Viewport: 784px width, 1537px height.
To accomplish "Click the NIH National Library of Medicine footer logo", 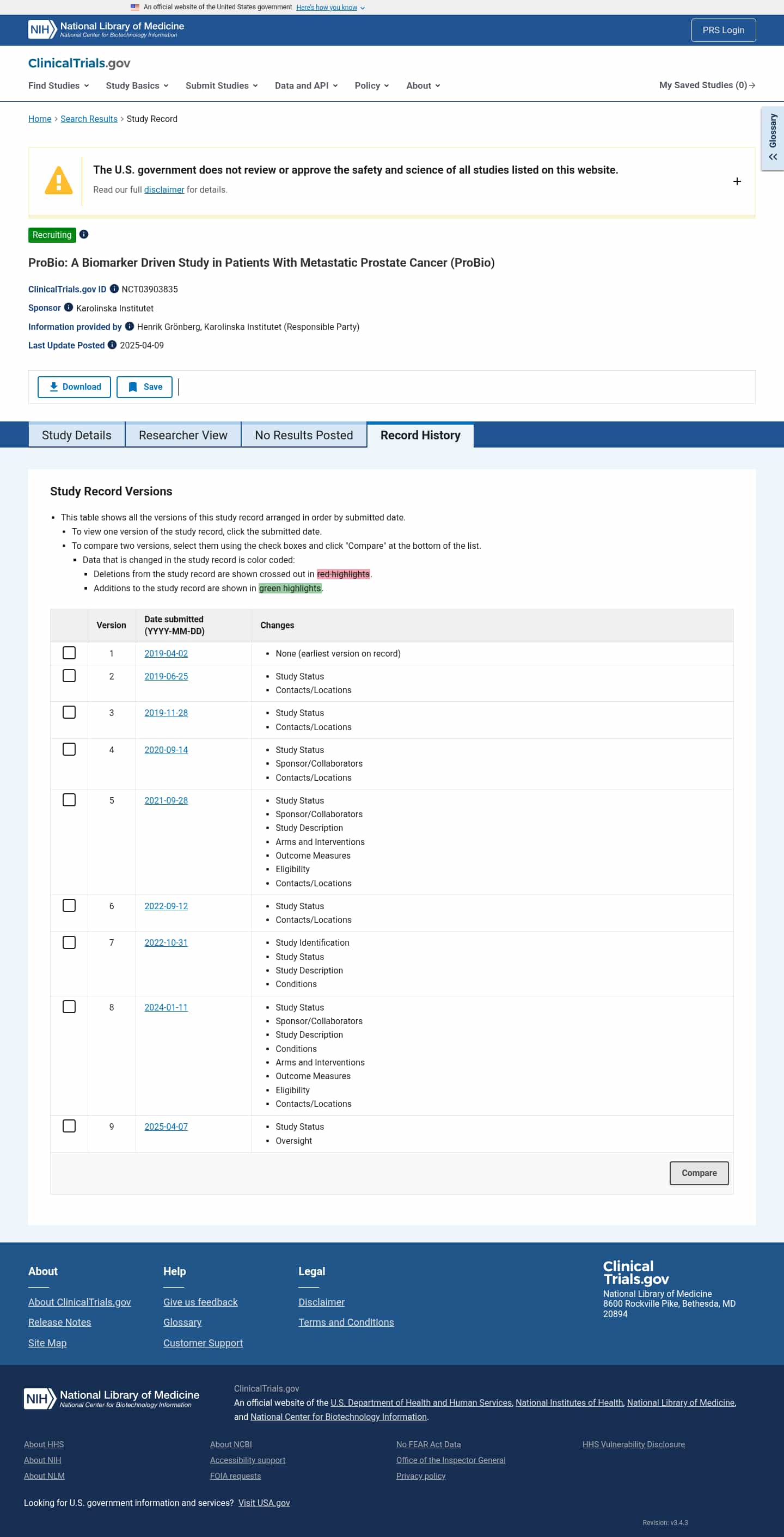I will [112, 1398].
